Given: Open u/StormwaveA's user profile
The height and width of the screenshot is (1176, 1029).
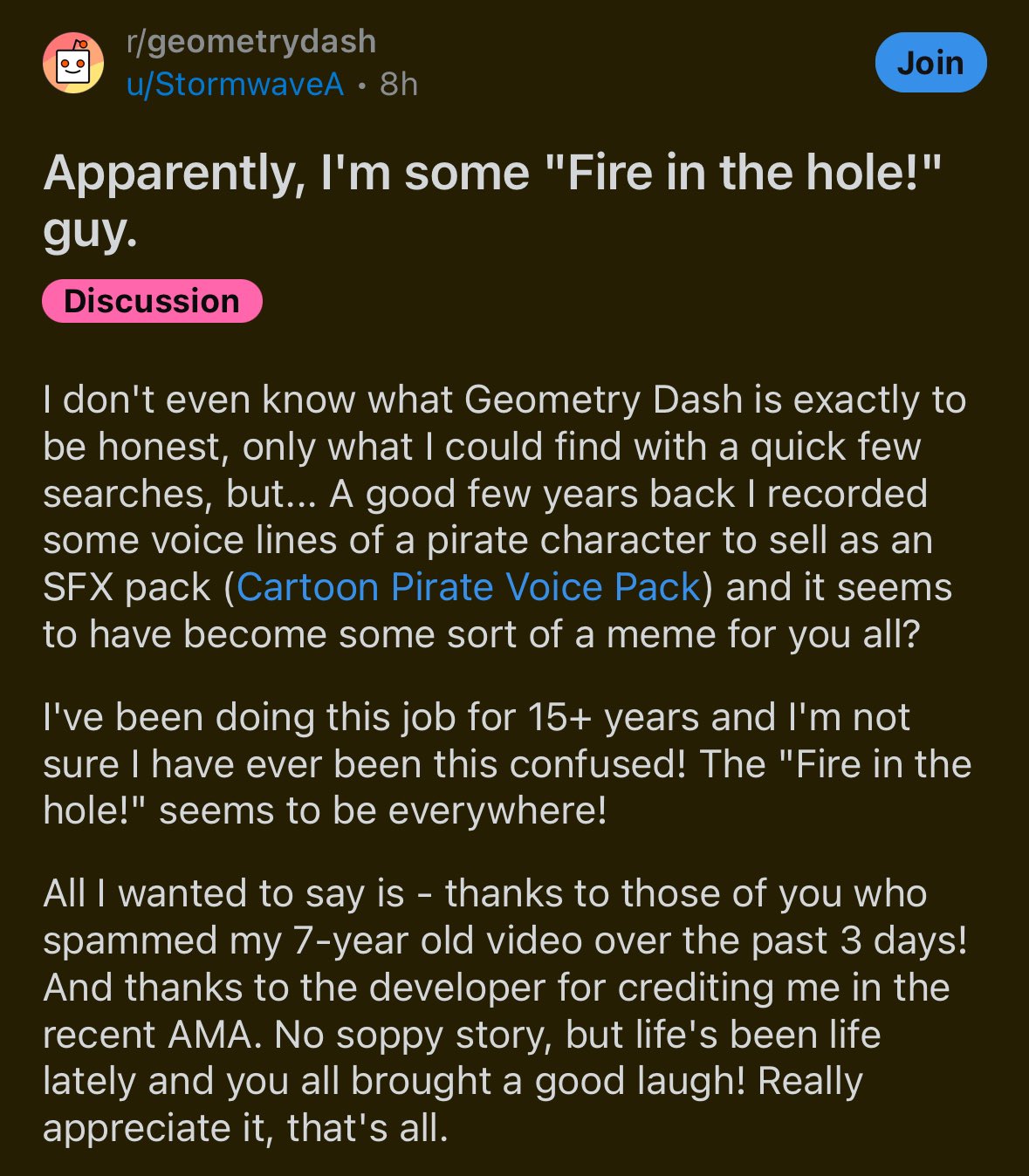Looking at the screenshot, I should 236,85.
